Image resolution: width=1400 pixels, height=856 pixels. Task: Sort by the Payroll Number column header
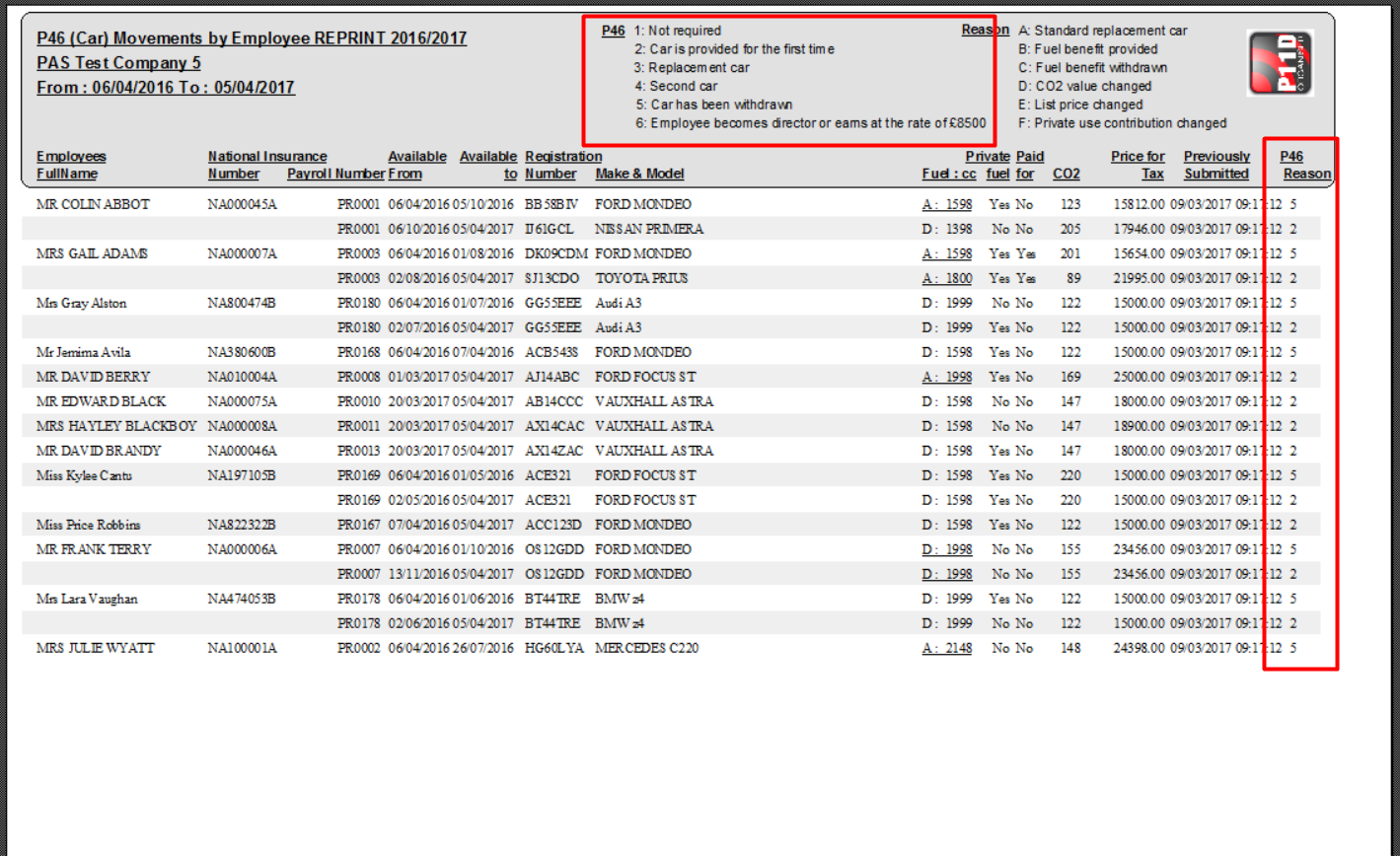click(336, 174)
